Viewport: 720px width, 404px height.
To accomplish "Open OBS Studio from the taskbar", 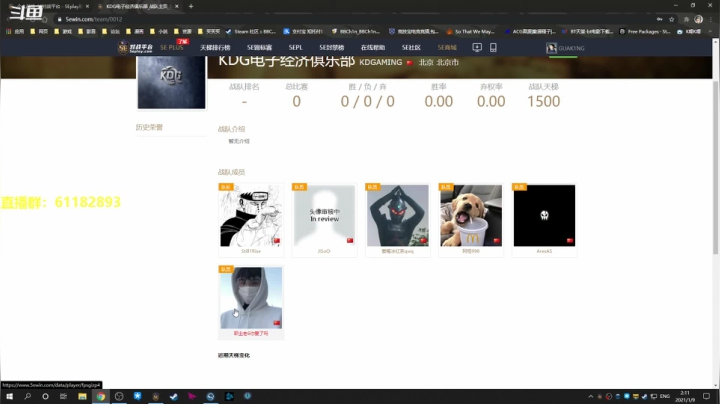I will point(119,396).
